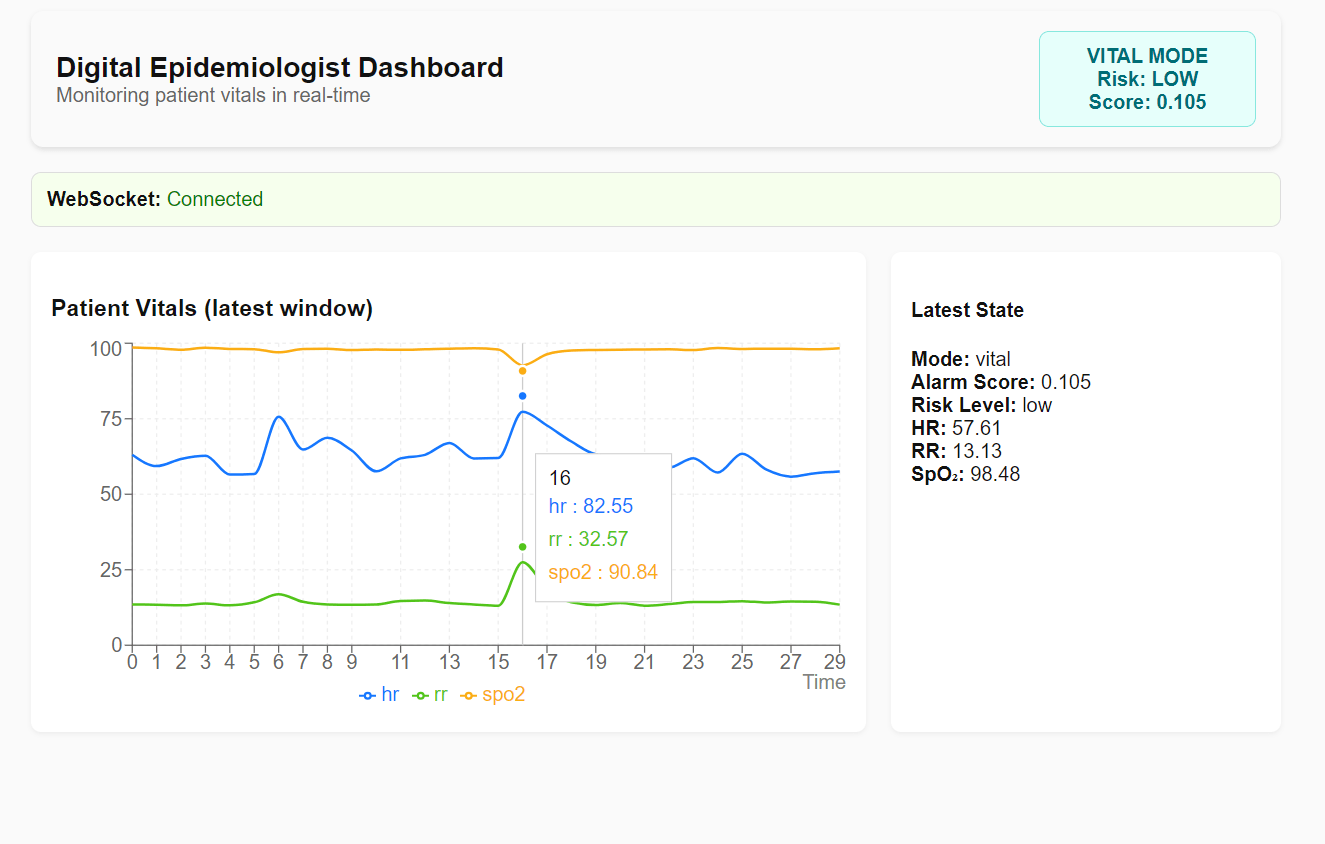Toggle the hr series in chart legend
This screenshot has height=844, width=1325.
coord(379,695)
